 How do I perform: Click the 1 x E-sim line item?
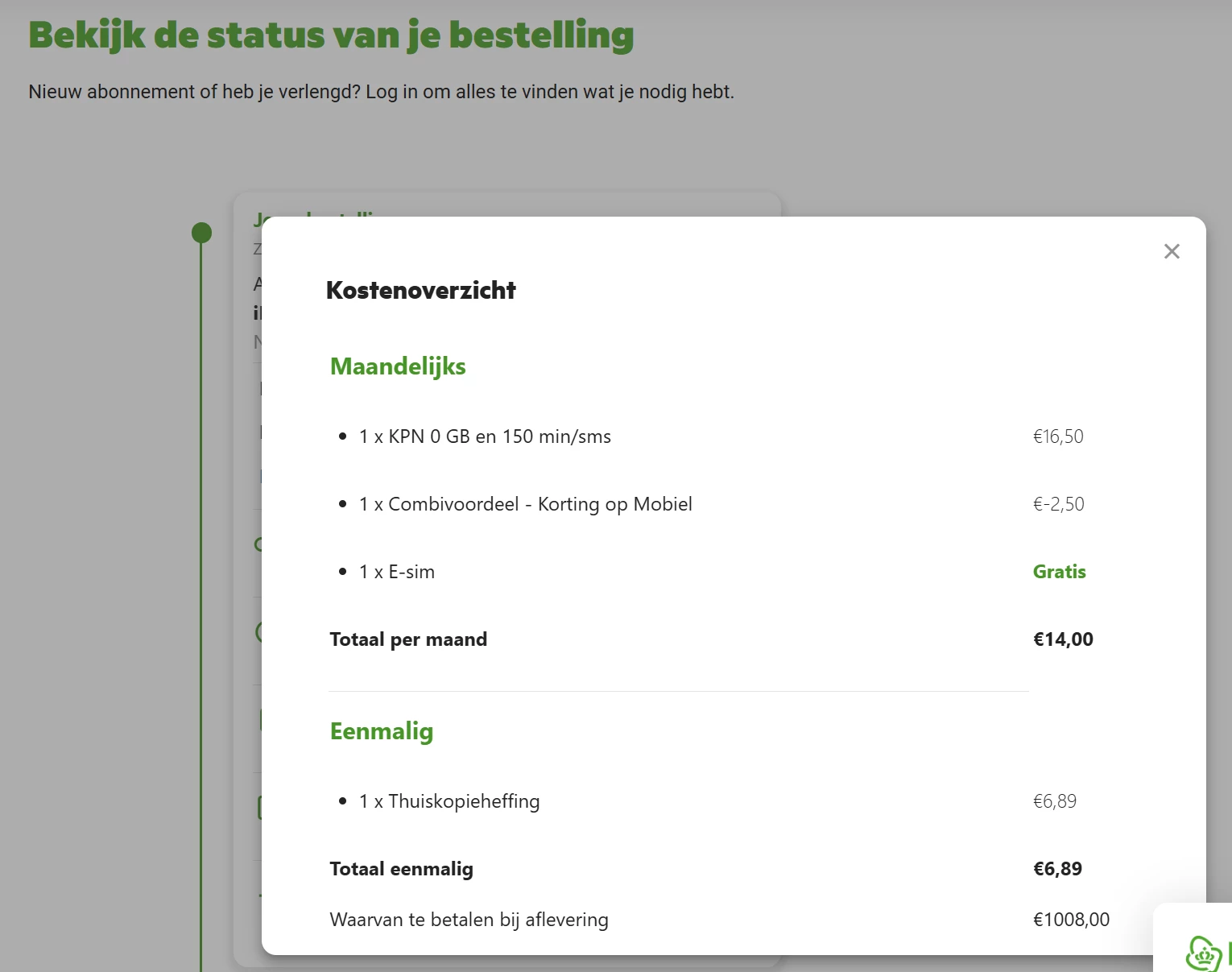[x=396, y=572]
